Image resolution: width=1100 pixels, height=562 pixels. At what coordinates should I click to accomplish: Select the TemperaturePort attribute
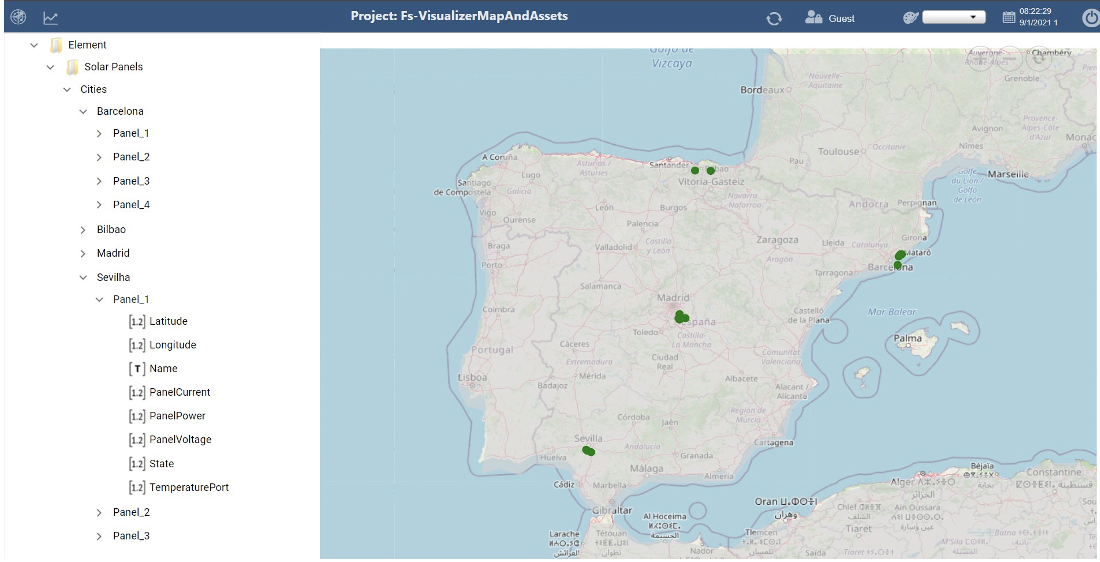pyautogui.click(x=189, y=488)
